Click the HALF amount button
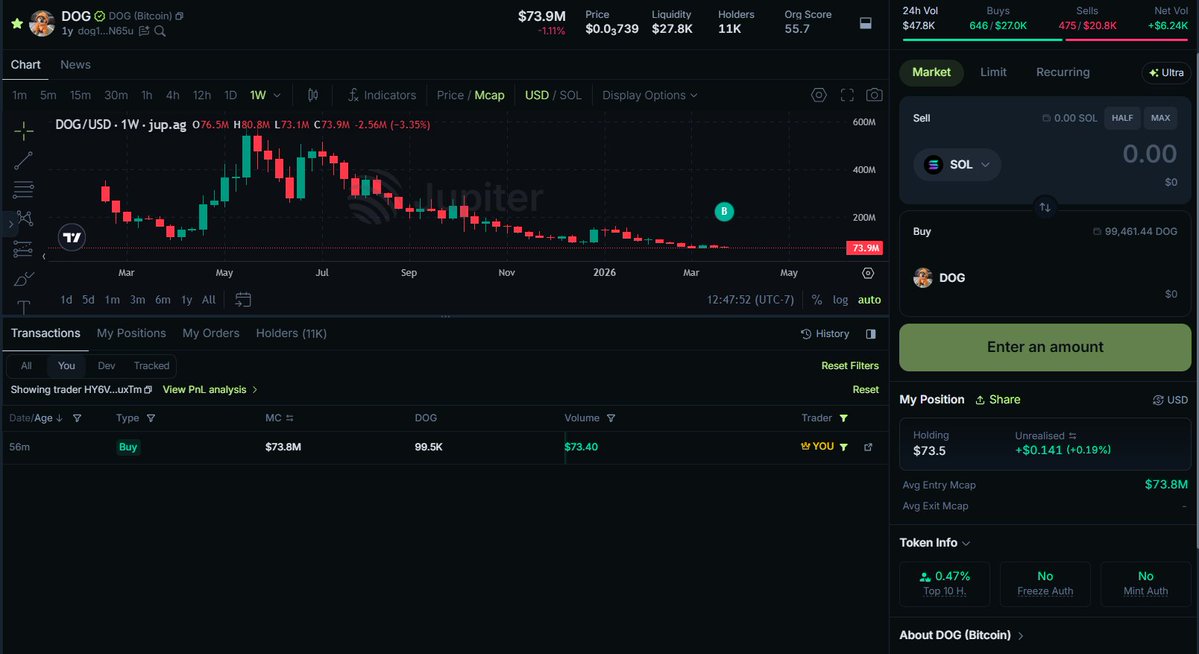 click(1122, 118)
